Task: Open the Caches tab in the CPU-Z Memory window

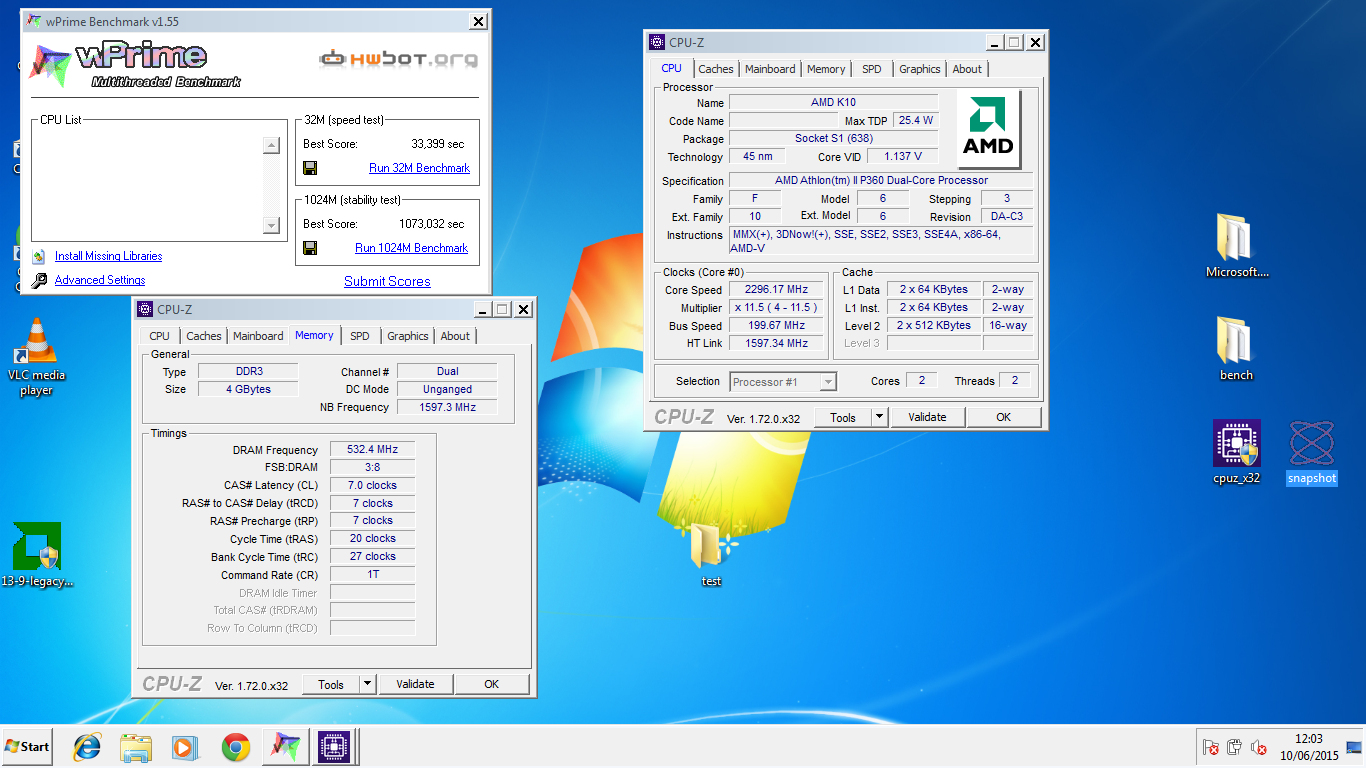Action: [204, 336]
